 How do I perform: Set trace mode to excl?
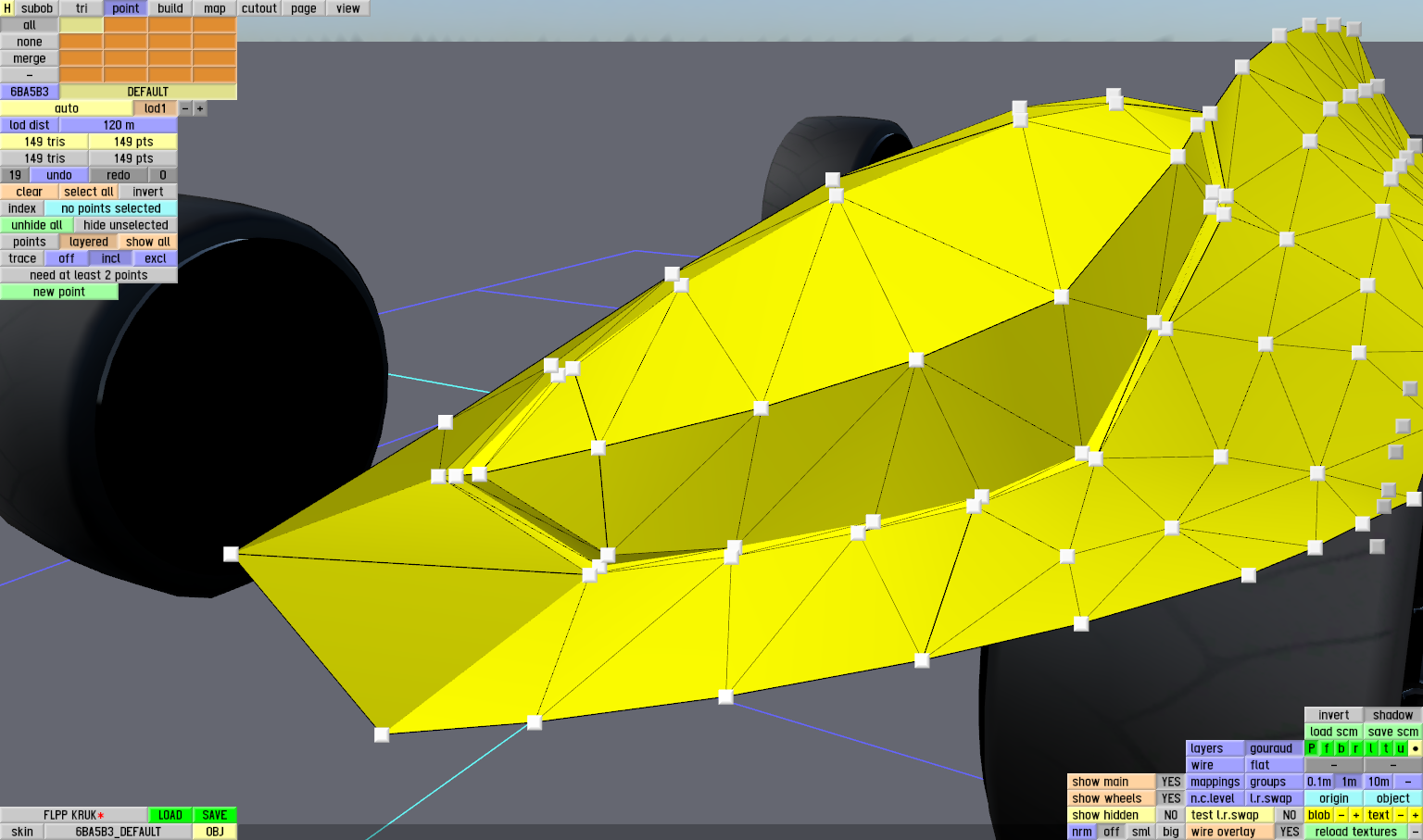[156, 258]
